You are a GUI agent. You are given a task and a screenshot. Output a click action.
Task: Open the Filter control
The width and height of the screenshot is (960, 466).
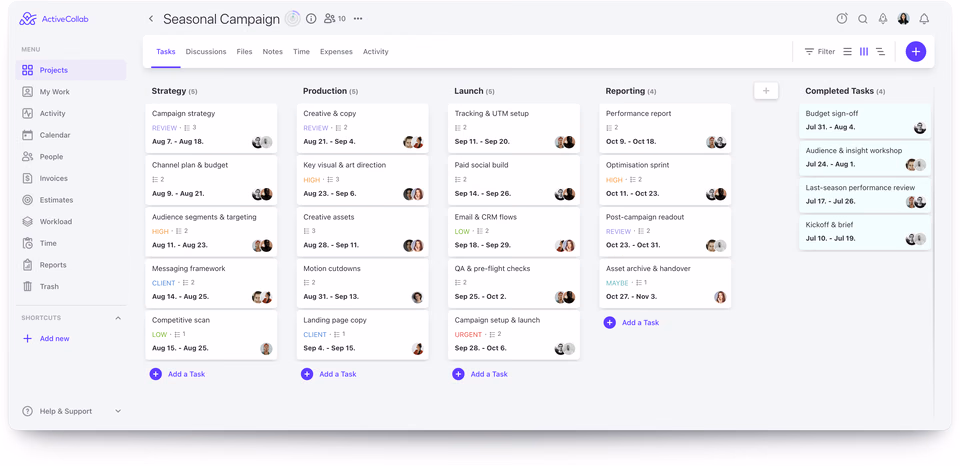[x=820, y=52]
